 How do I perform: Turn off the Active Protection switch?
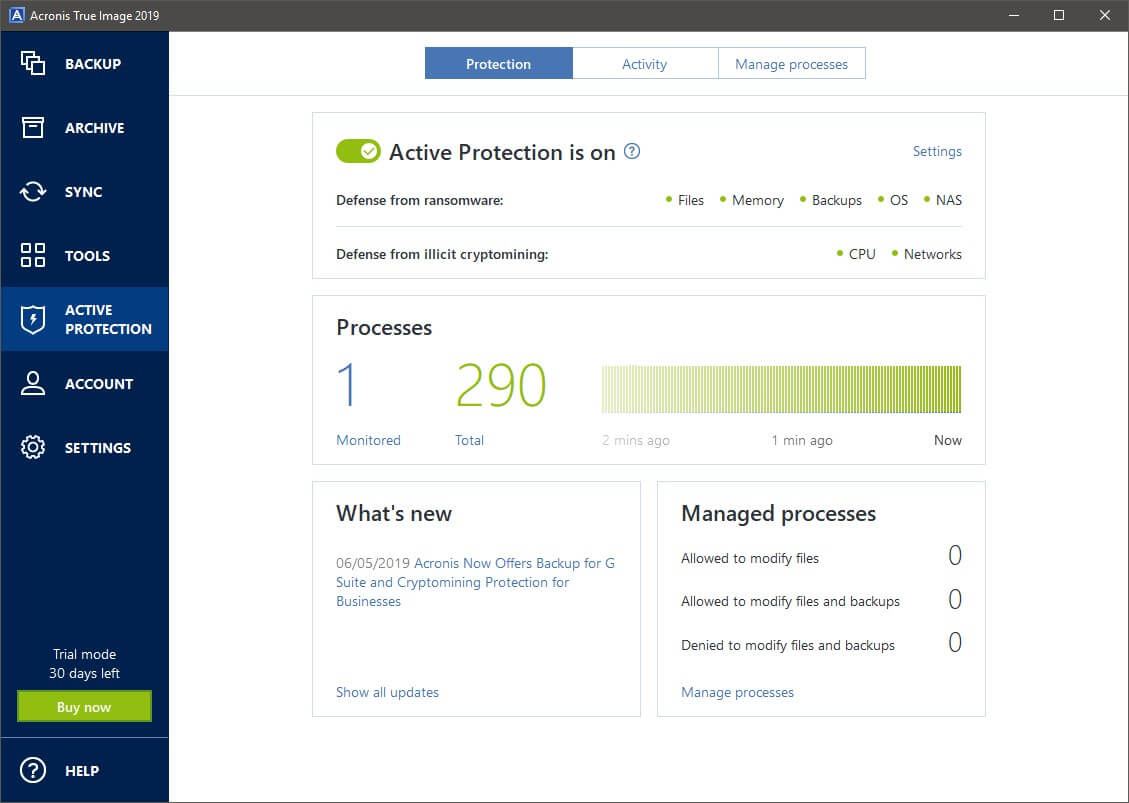[358, 151]
